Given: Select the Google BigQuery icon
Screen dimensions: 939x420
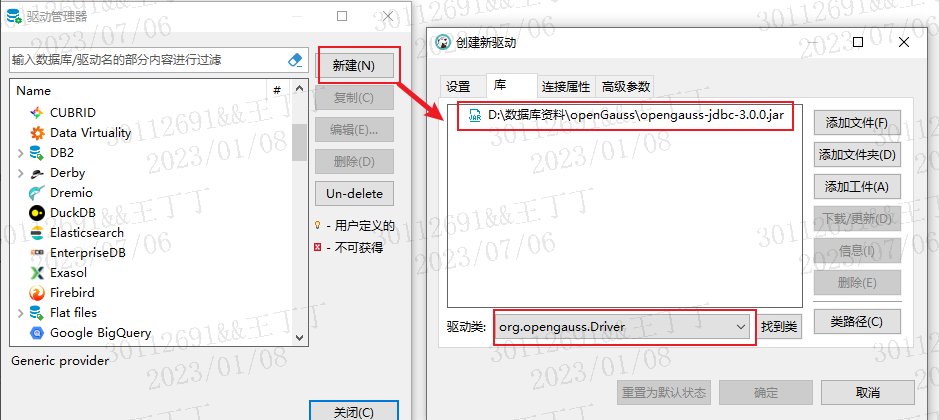Looking at the screenshot, I should [37, 333].
